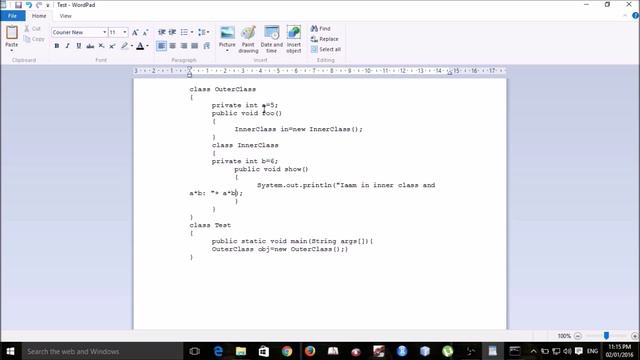The width and height of the screenshot is (640, 360).
Task: Align text to the right
Action: click(184, 46)
